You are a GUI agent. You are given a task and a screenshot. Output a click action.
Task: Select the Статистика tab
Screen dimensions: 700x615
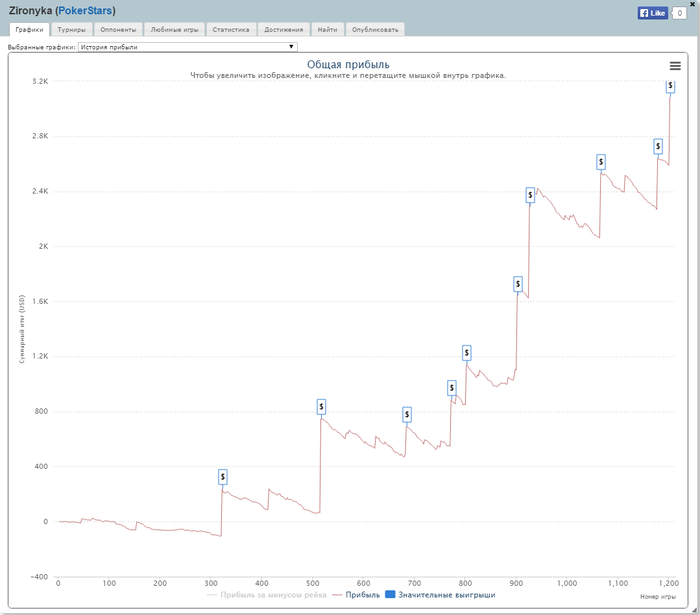pos(231,29)
